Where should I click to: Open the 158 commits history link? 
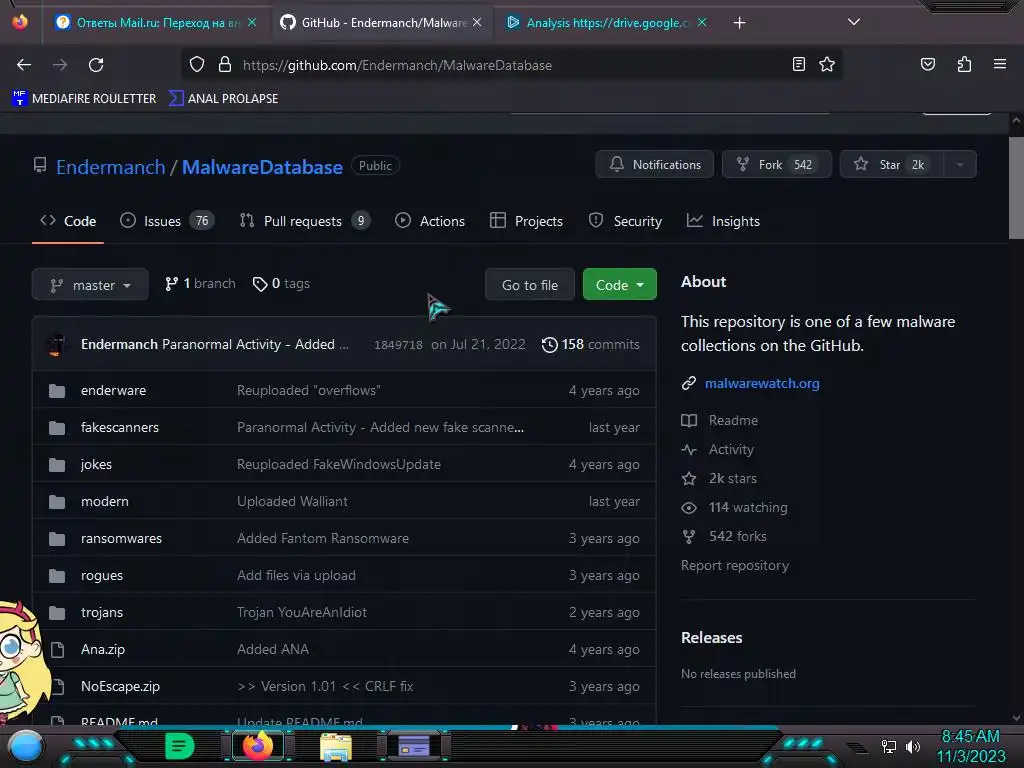[x=590, y=344]
